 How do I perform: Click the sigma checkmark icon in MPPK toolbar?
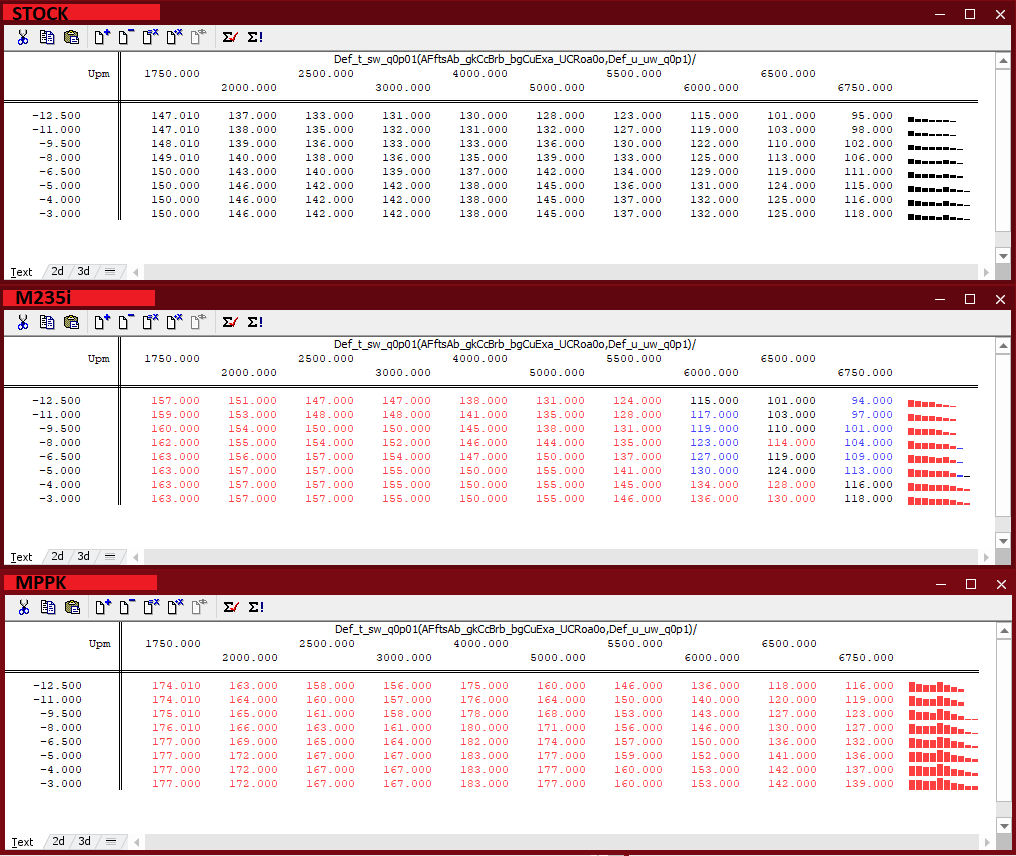pyautogui.click(x=231, y=608)
